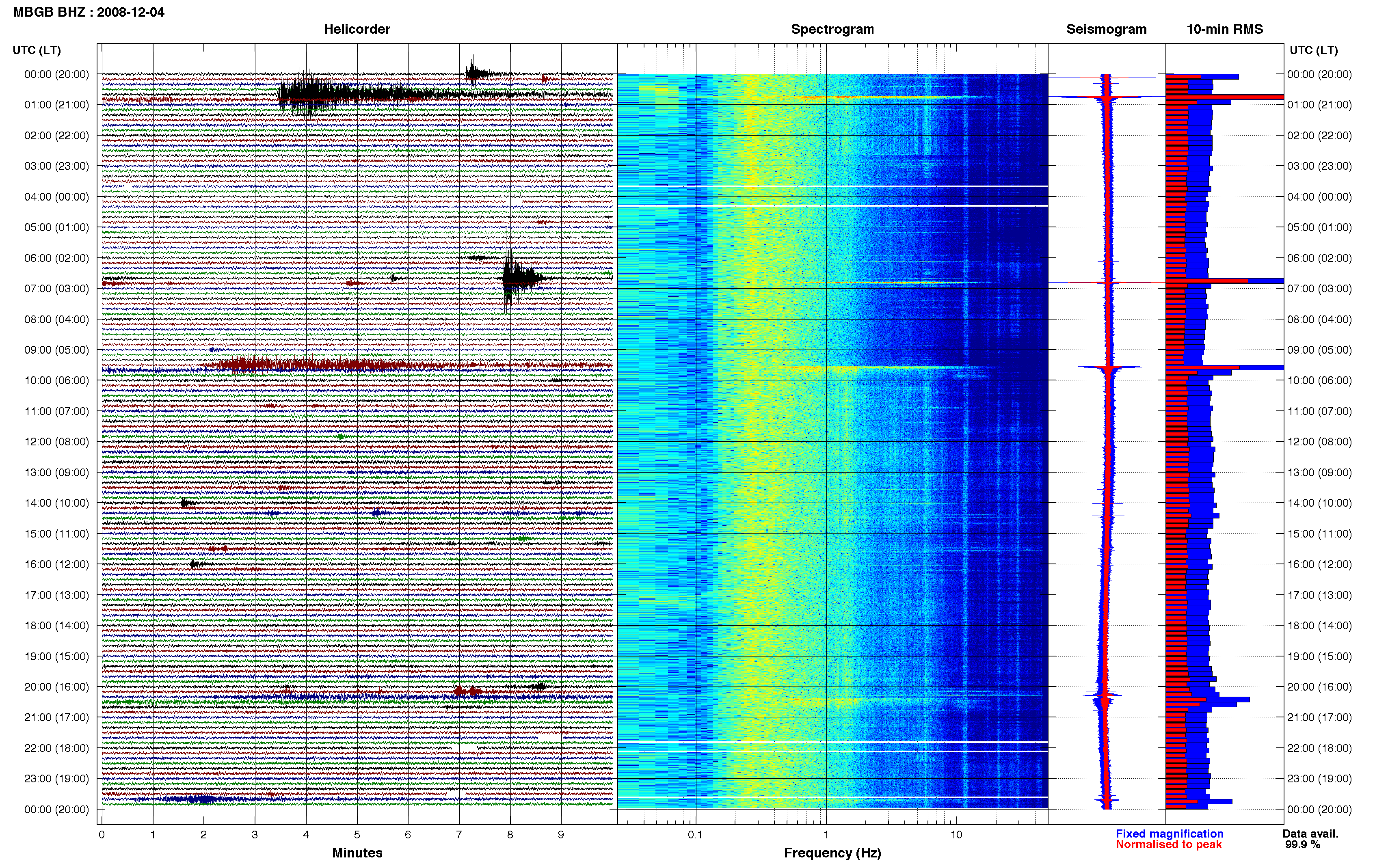Click the right UTC (LT) axis label

1313,50
